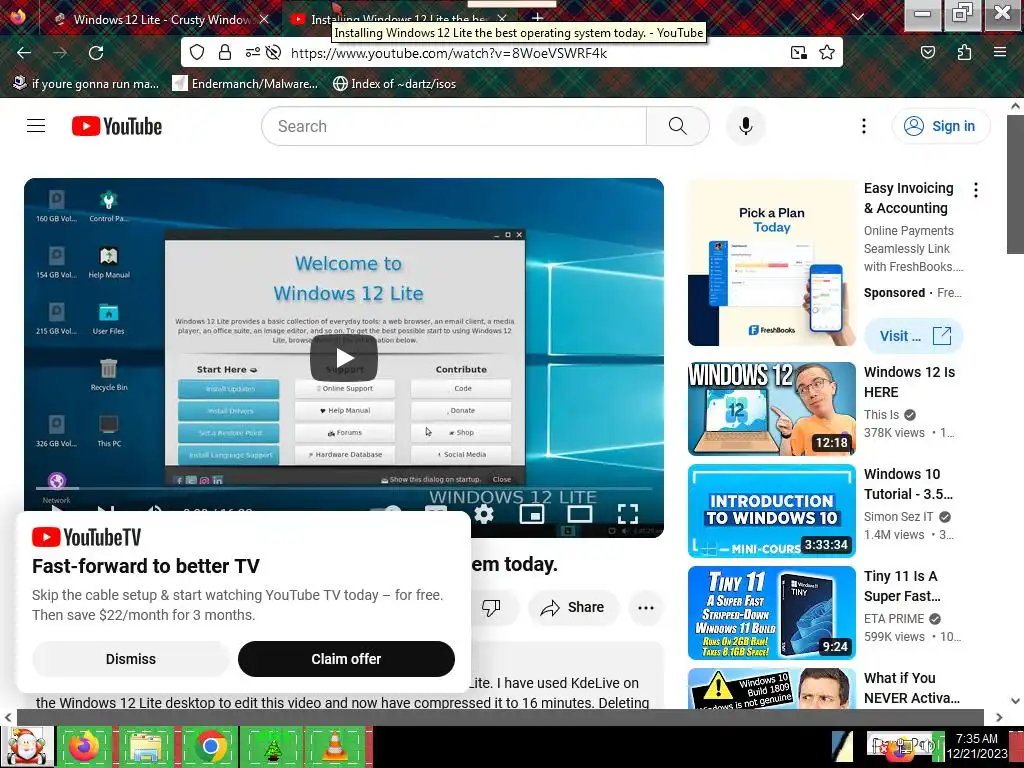Open 'if youre gonna run ma...' bookmark
The width and height of the screenshot is (1024, 768).
[x=86, y=84]
